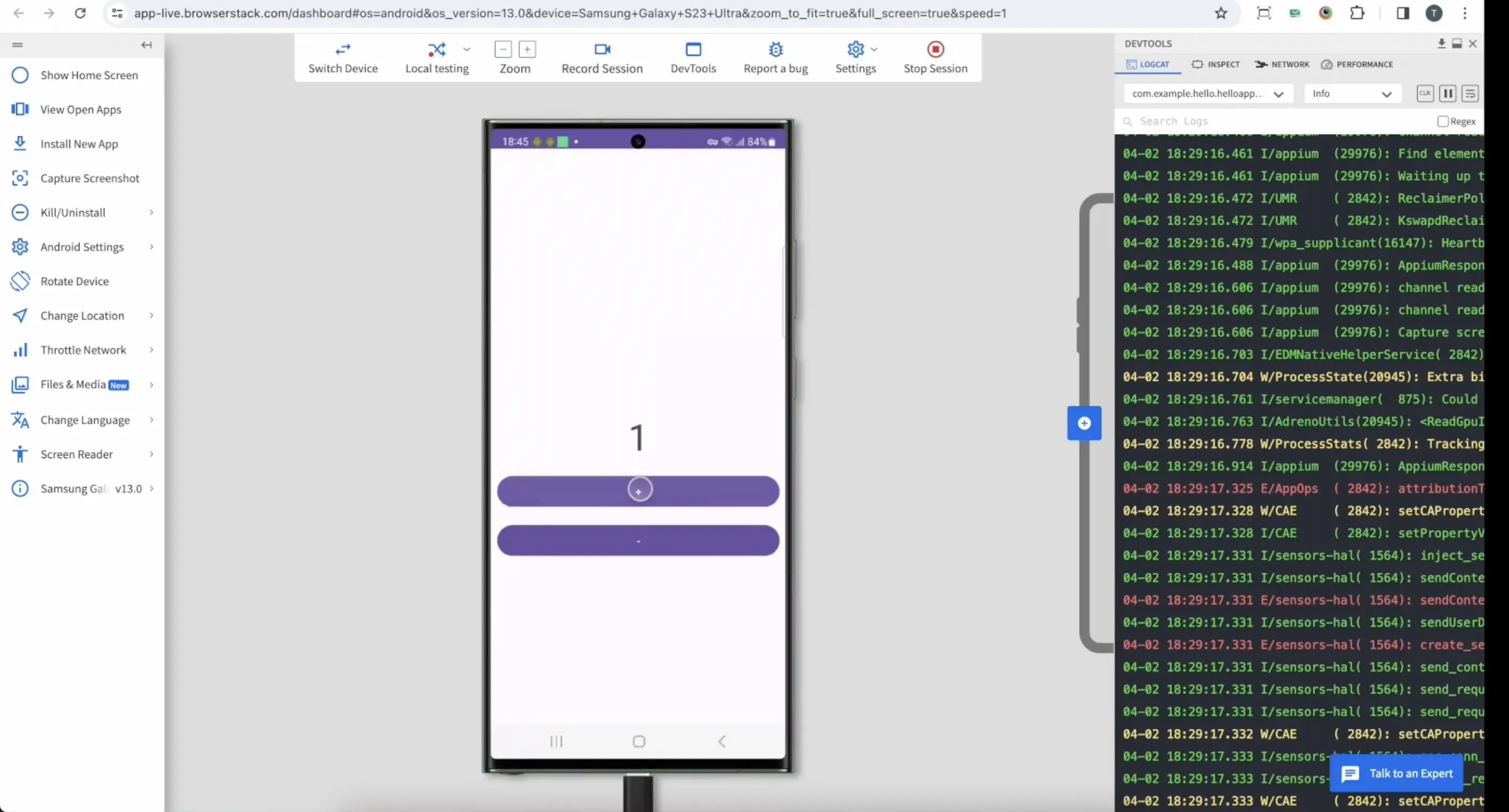This screenshot has width=1509, height=812.
Task: Click Rotate Device in sidebar
Action: [x=75, y=281]
